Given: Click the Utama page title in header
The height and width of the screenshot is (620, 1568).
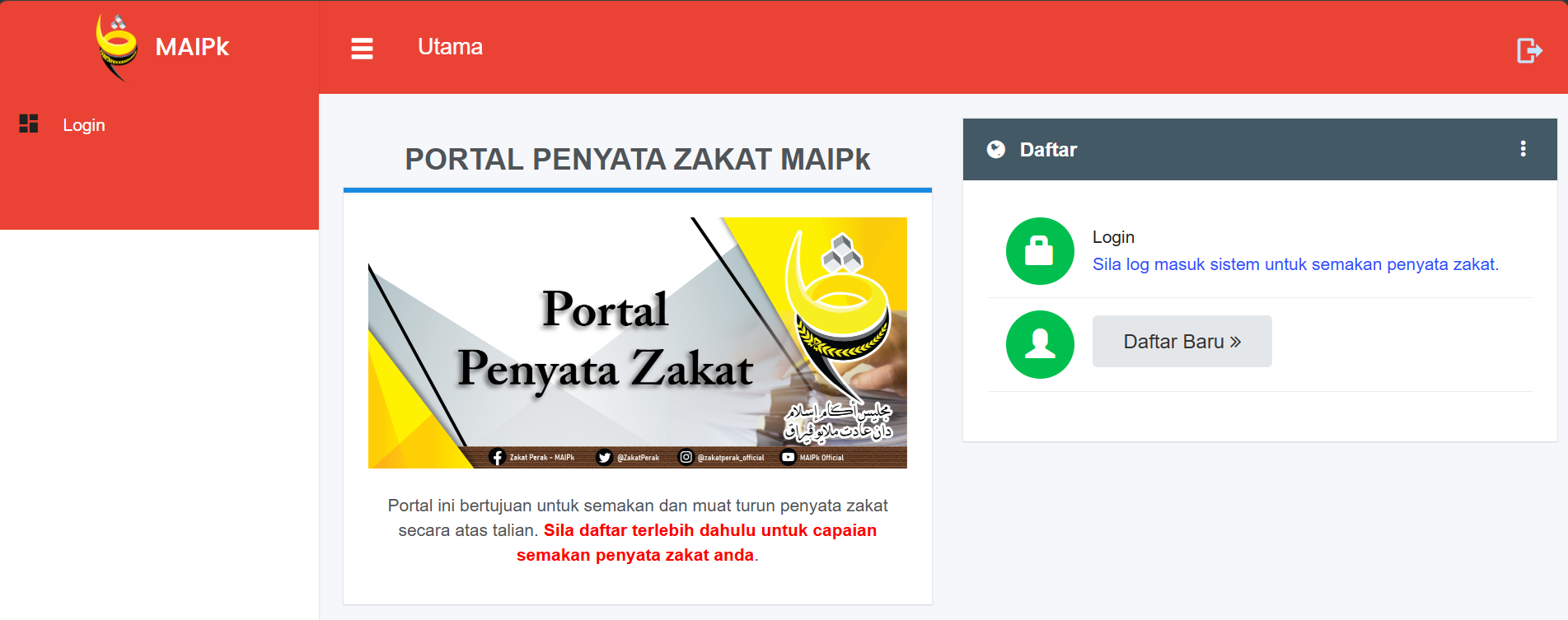Looking at the screenshot, I should pos(450,47).
